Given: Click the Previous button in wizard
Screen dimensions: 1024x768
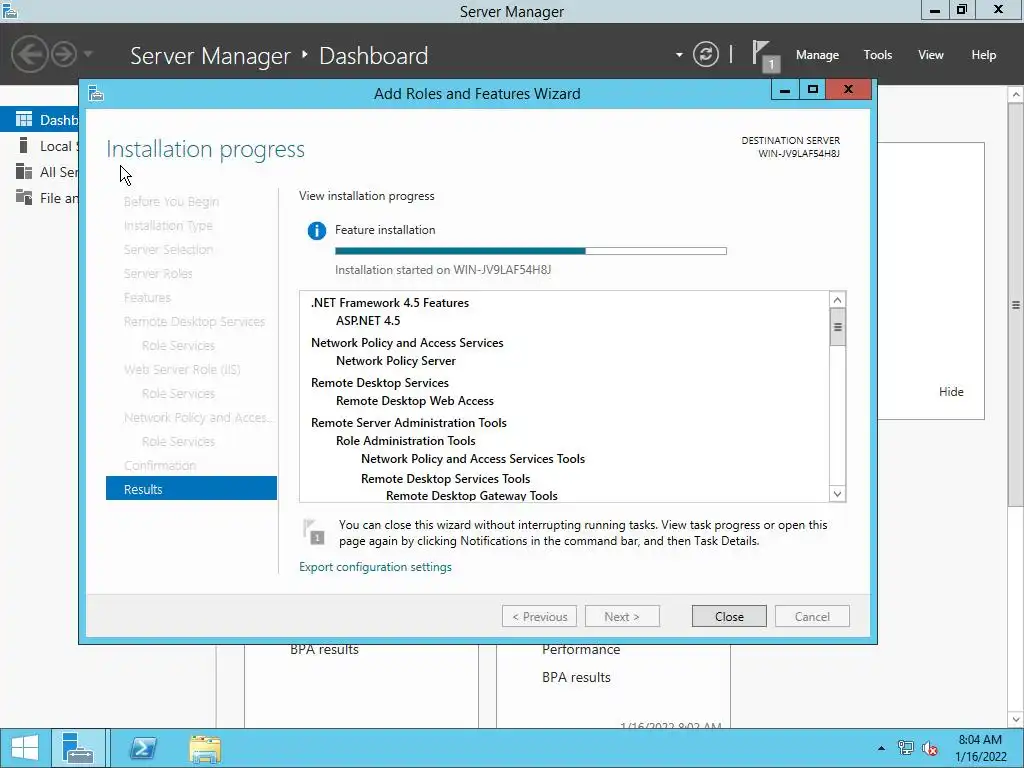Looking at the screenshot, I should tap(539, 616).
